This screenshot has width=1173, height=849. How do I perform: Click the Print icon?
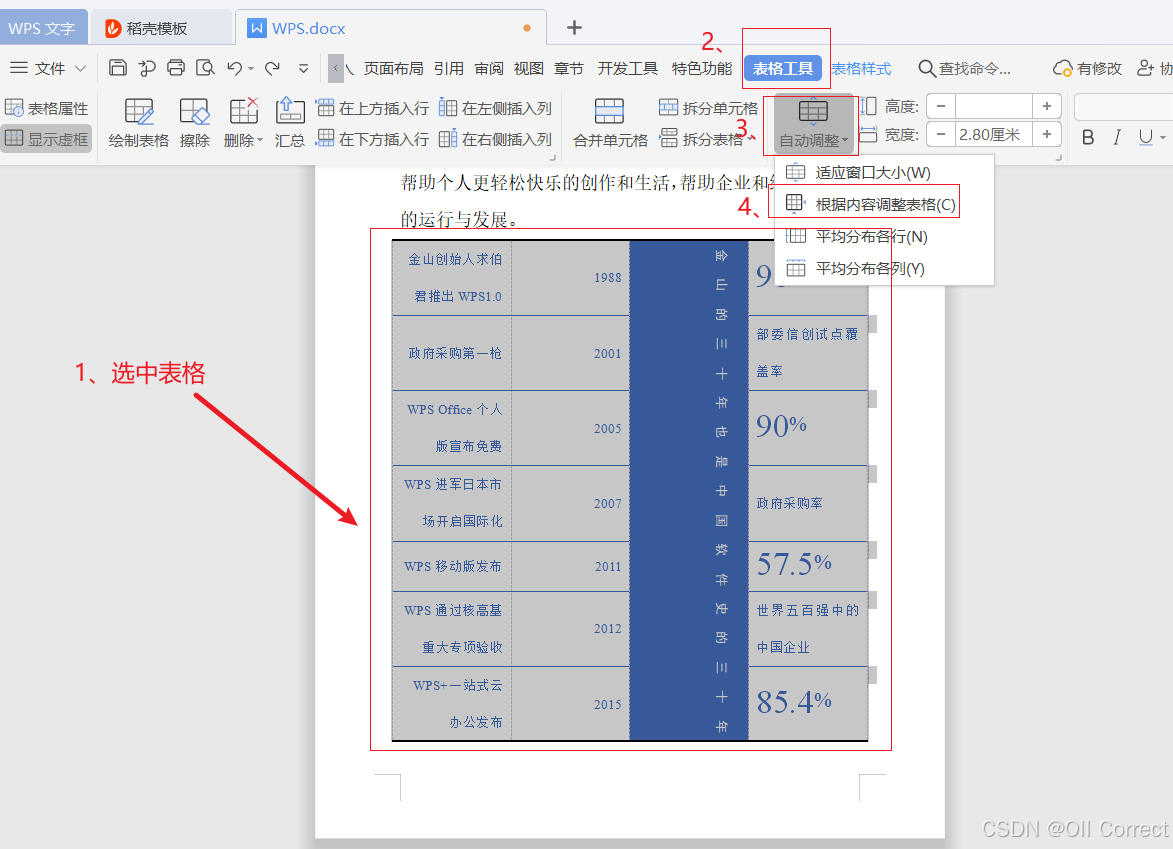click(176, 68)
